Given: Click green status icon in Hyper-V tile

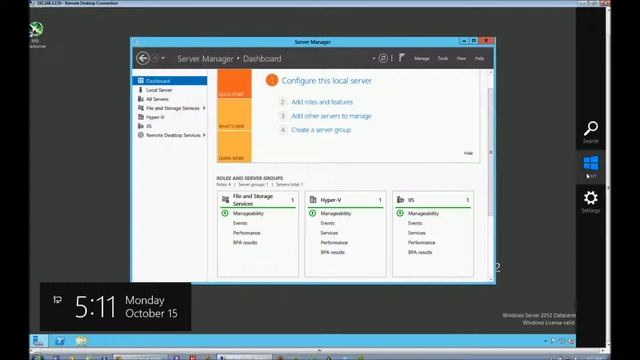Looking at the screenshot, I should point(313,213).
